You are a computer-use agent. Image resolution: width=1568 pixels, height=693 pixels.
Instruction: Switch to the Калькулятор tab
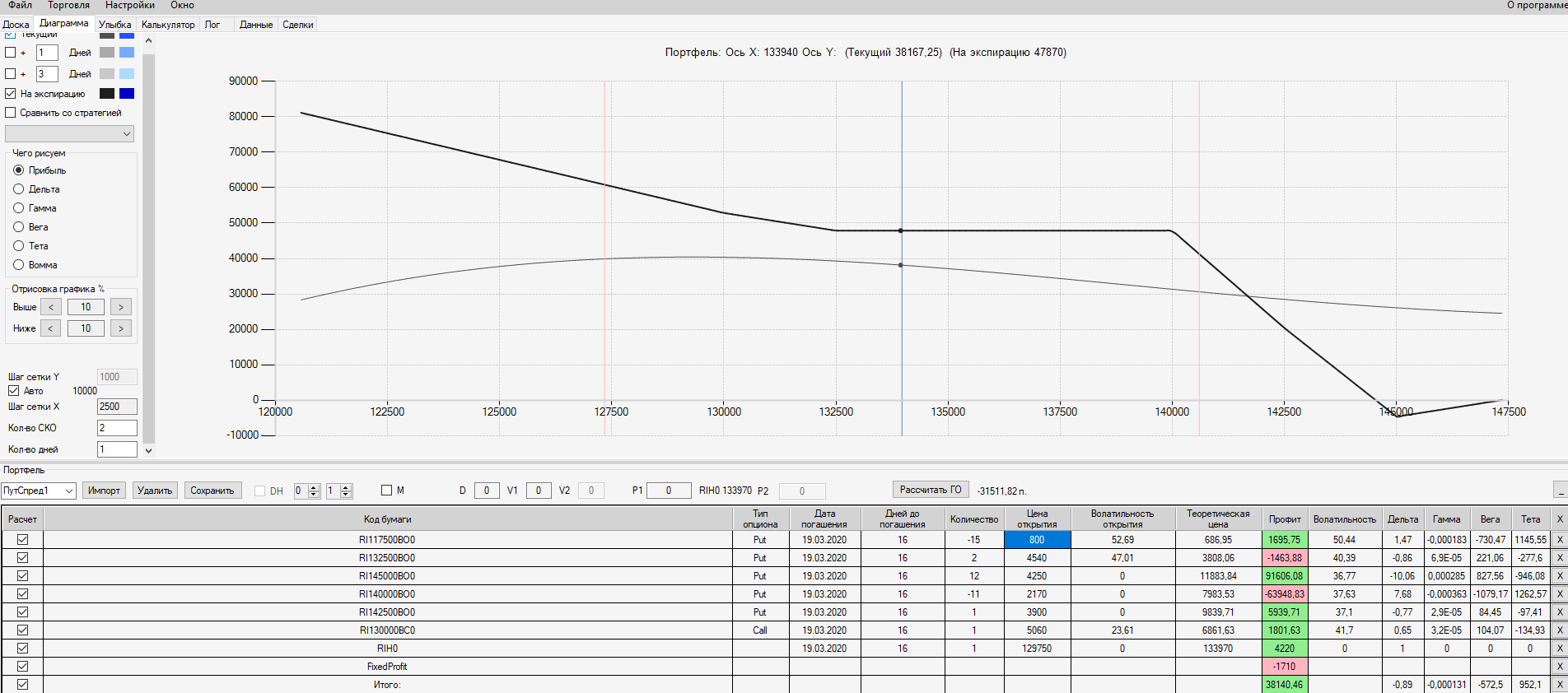tap(168, 25)
